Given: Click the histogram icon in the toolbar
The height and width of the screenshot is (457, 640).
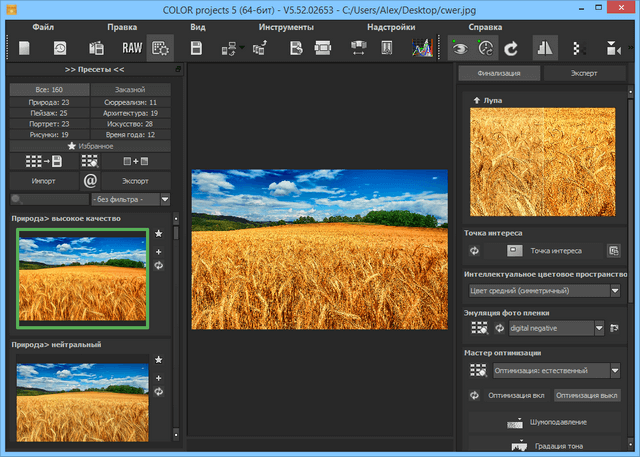Looking at the screenshot, I should pos(422,47).
